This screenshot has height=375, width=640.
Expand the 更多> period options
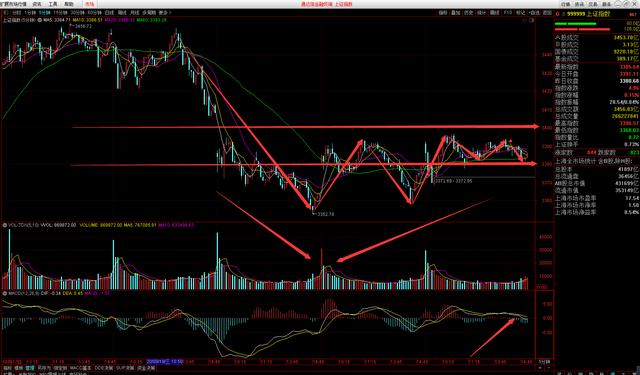pos(165,13)
